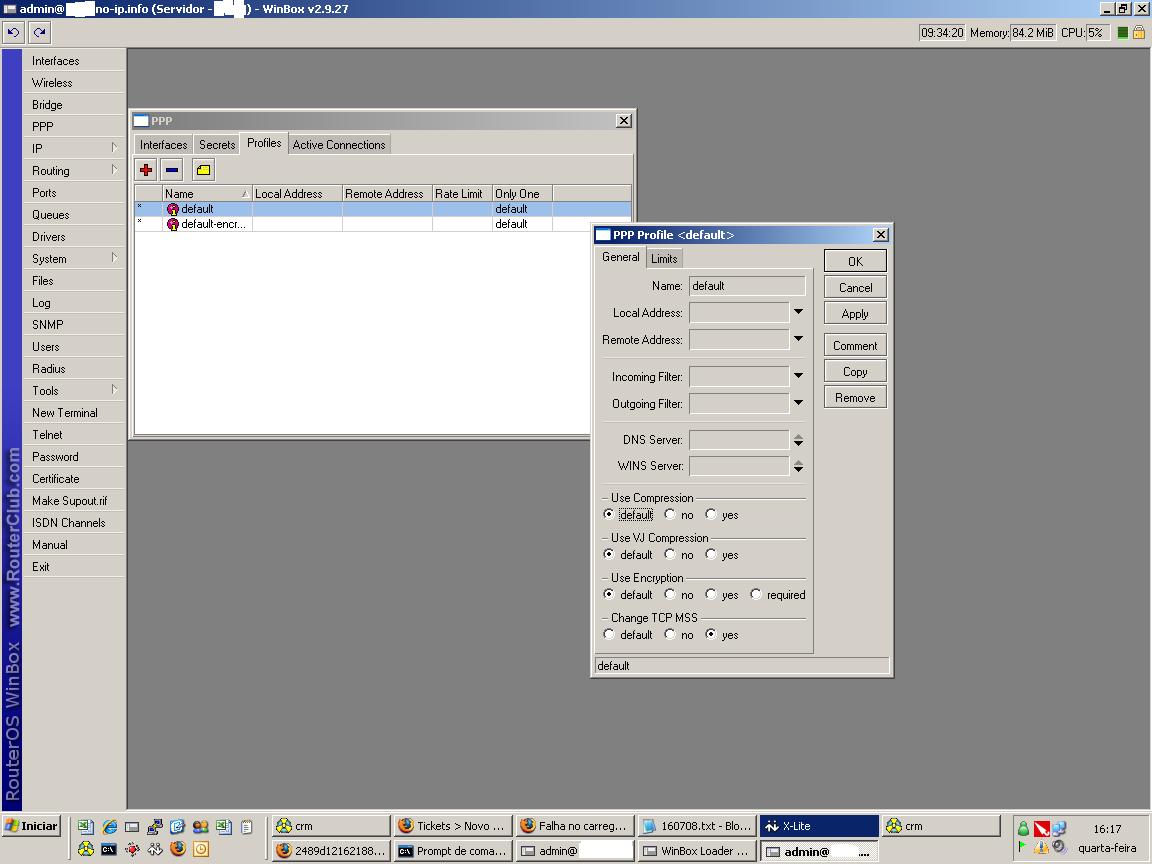The width and height of the screenshot is (1152, 864).
Task: Select Use Compression no radio
Action: tap(669, 514)
